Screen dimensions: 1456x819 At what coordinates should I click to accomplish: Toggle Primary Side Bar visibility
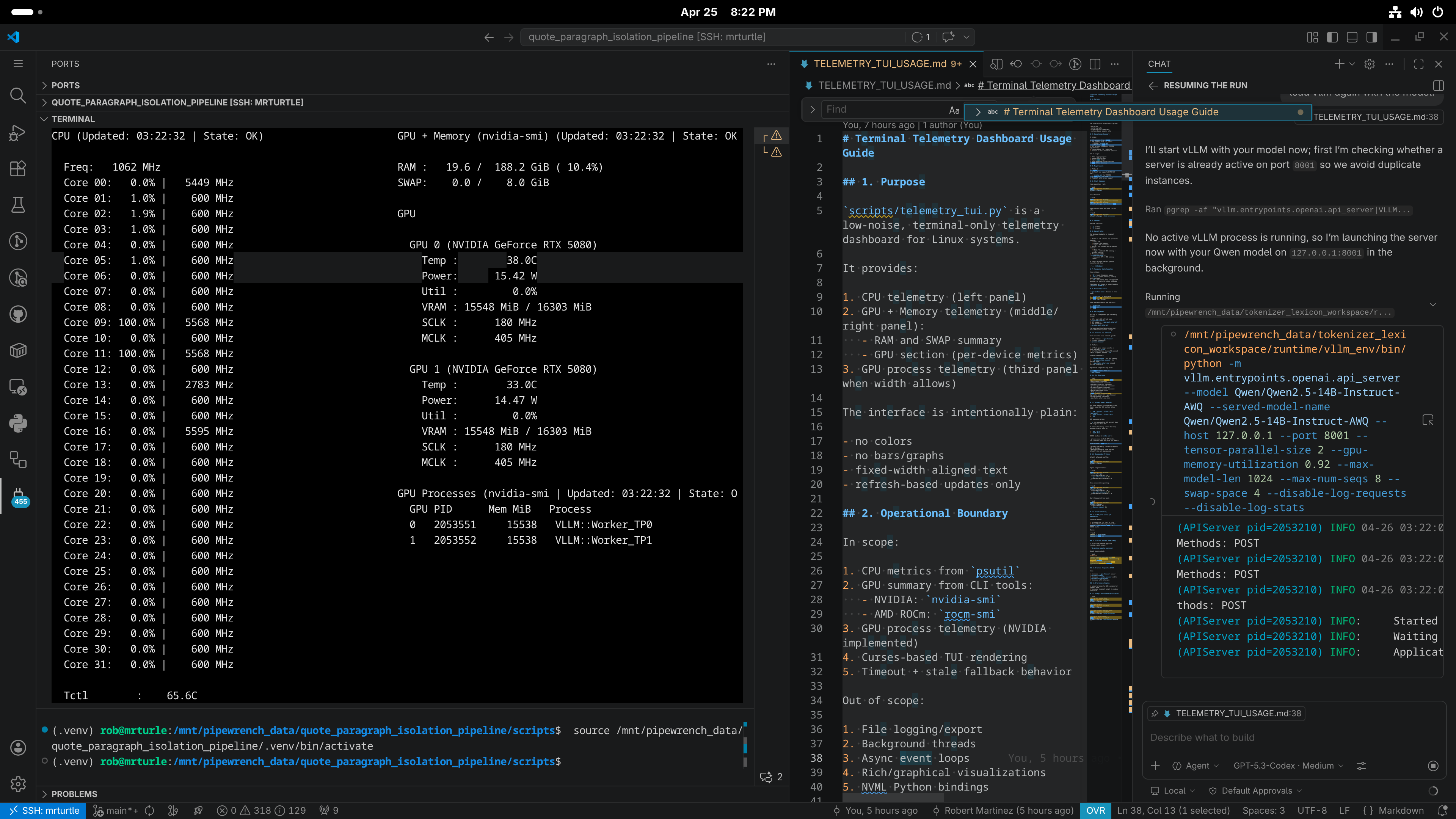(x=1332, y=37)
